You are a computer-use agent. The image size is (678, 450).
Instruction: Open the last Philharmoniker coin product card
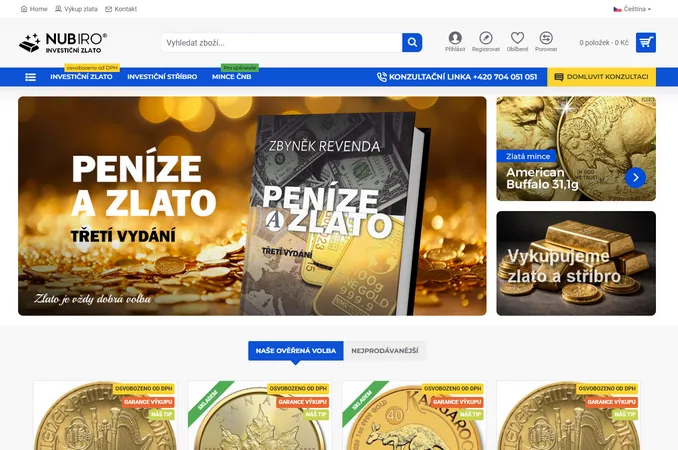[x=569, y=415]
